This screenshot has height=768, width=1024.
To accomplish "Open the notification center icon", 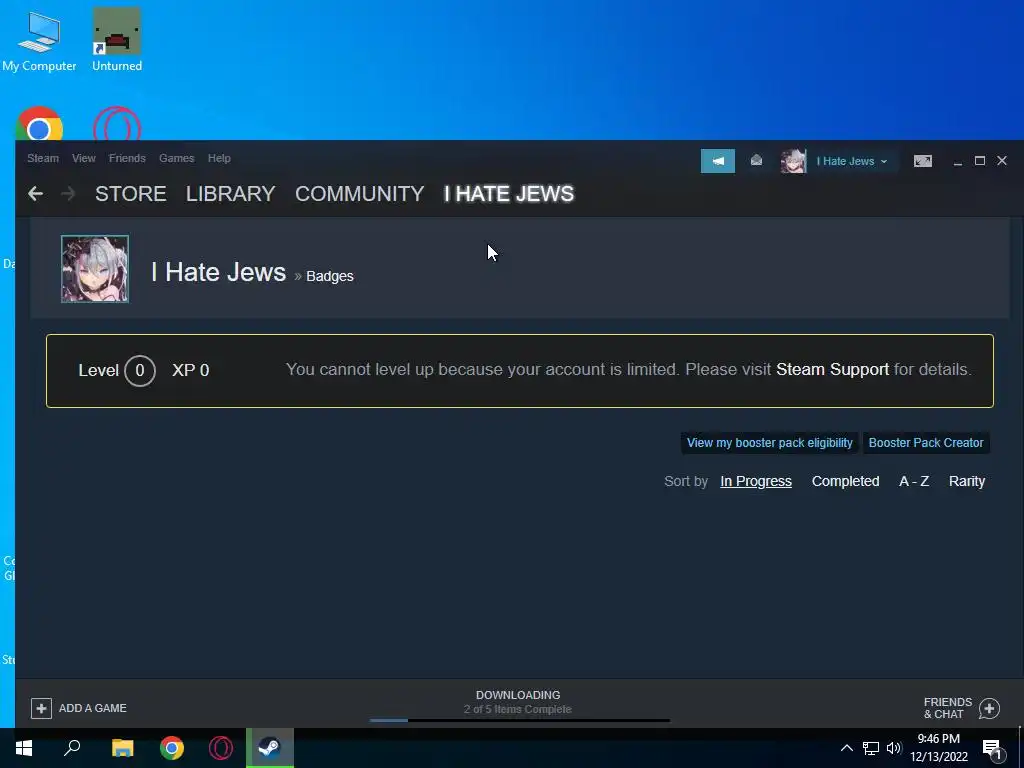I will tap(993, 749).
